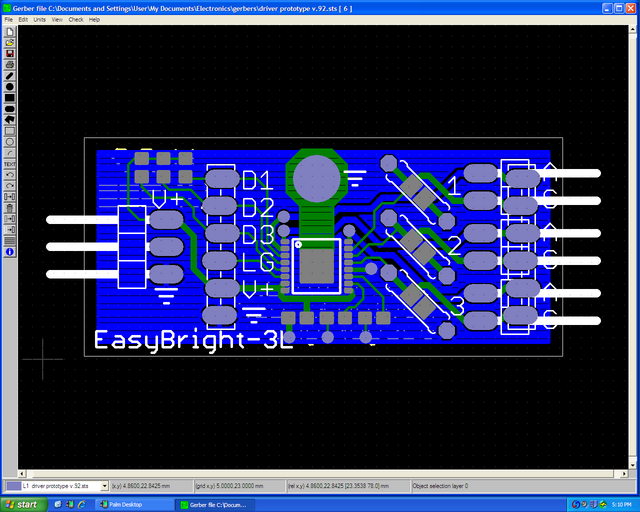This screenshot has height=512, width=640.
Task: Open the Help menu
Action: (x=94, y=20)
